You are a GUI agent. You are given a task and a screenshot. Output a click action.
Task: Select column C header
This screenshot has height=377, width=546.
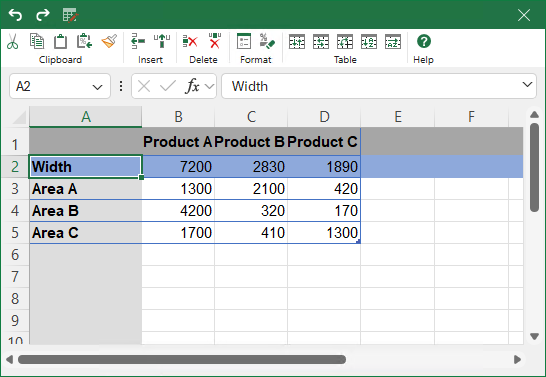point(251,117)
